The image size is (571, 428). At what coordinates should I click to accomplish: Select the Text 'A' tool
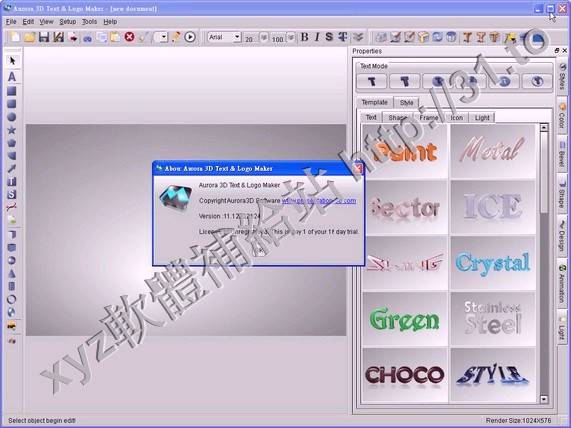click(12, 77)
